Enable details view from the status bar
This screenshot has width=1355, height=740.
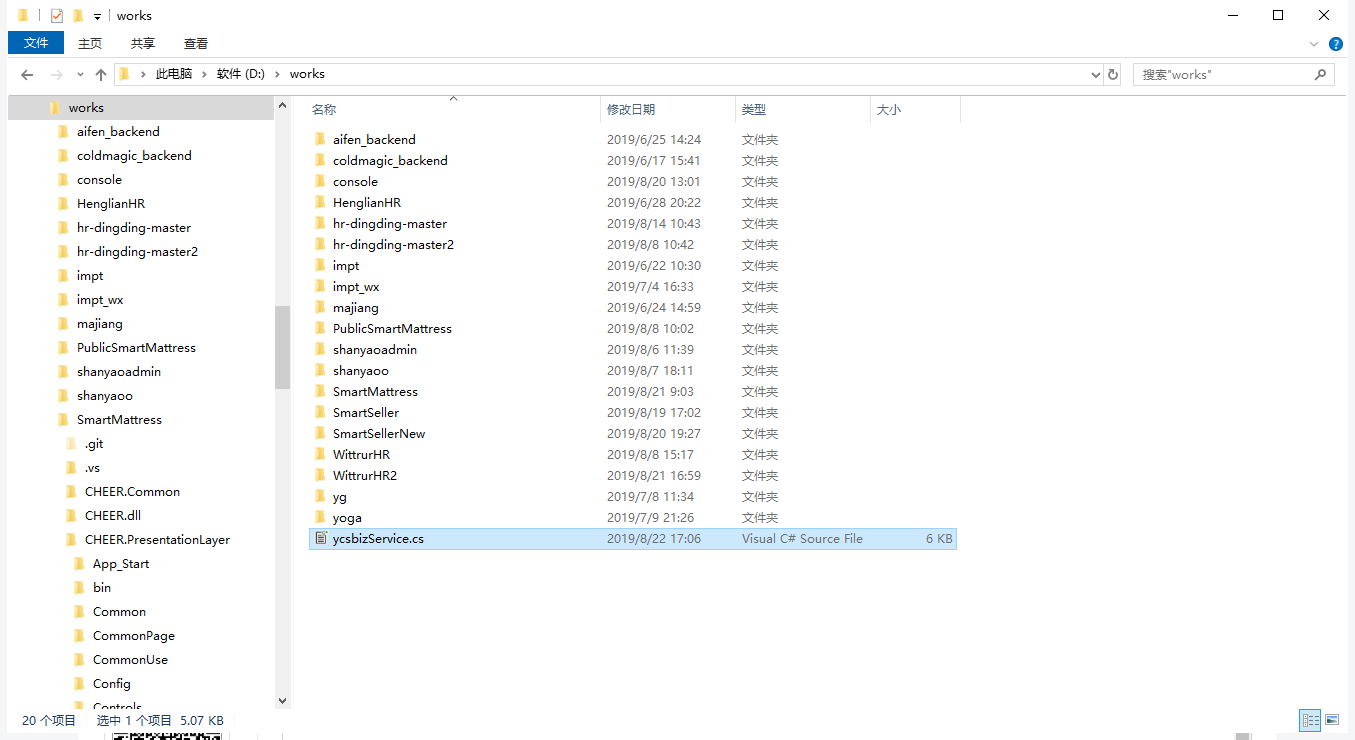coord(1310,720)
